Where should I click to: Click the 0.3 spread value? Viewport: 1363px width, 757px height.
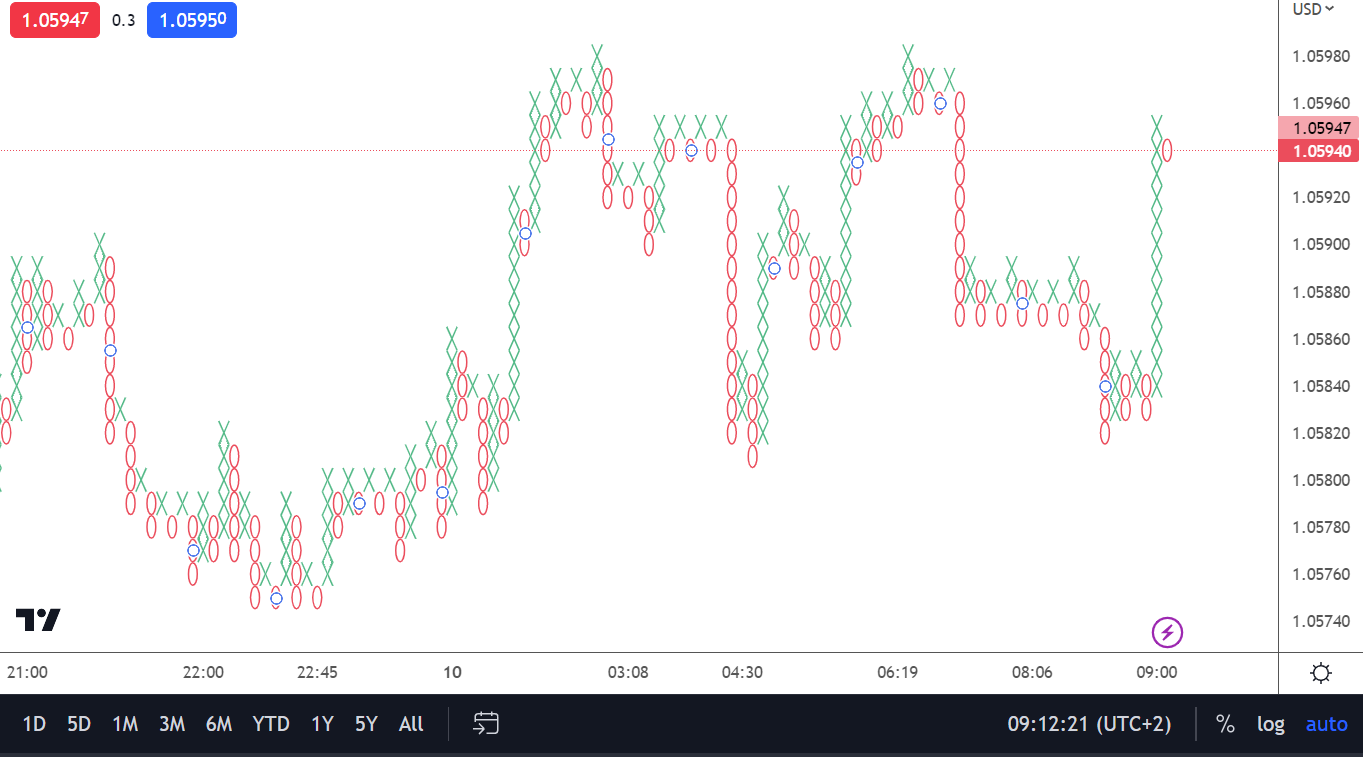tap(123, 20)
